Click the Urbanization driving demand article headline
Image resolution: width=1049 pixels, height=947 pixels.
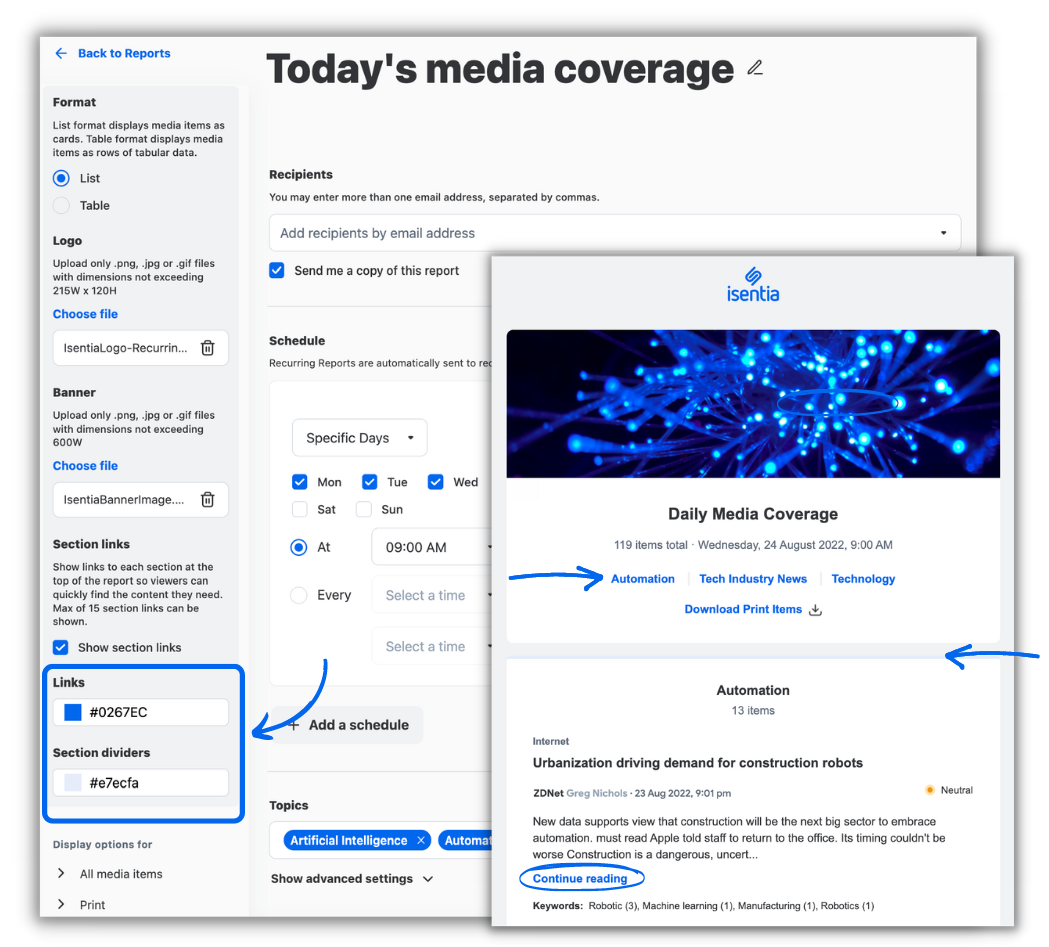coord(697,763)
